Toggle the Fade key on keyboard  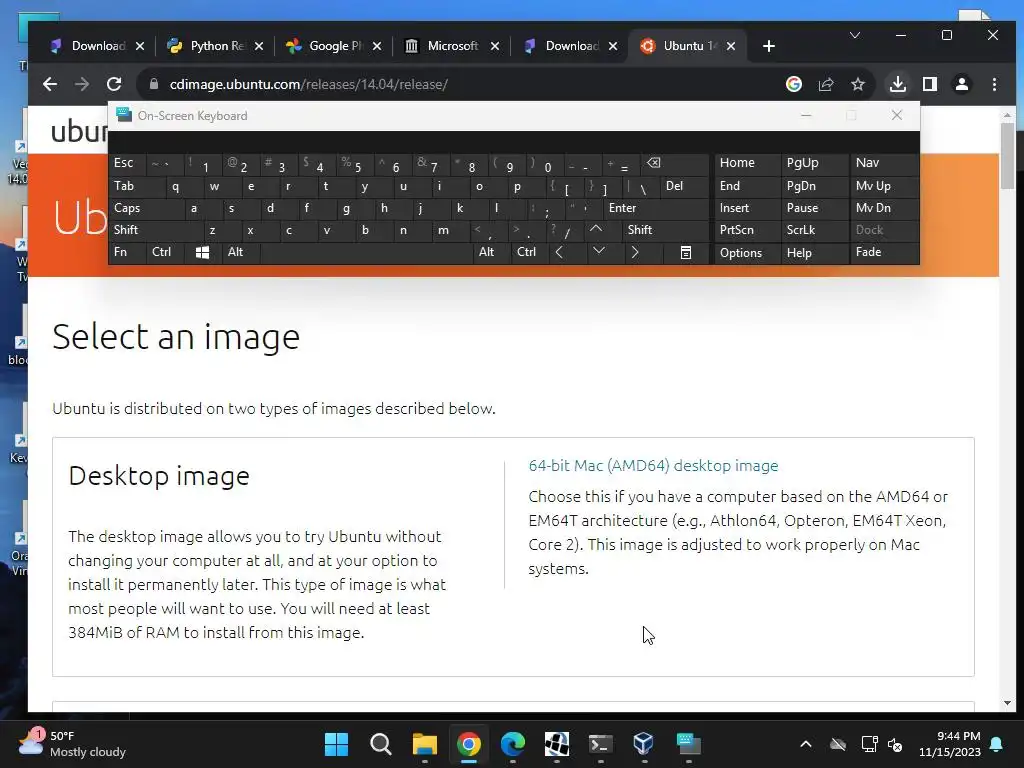885,252
